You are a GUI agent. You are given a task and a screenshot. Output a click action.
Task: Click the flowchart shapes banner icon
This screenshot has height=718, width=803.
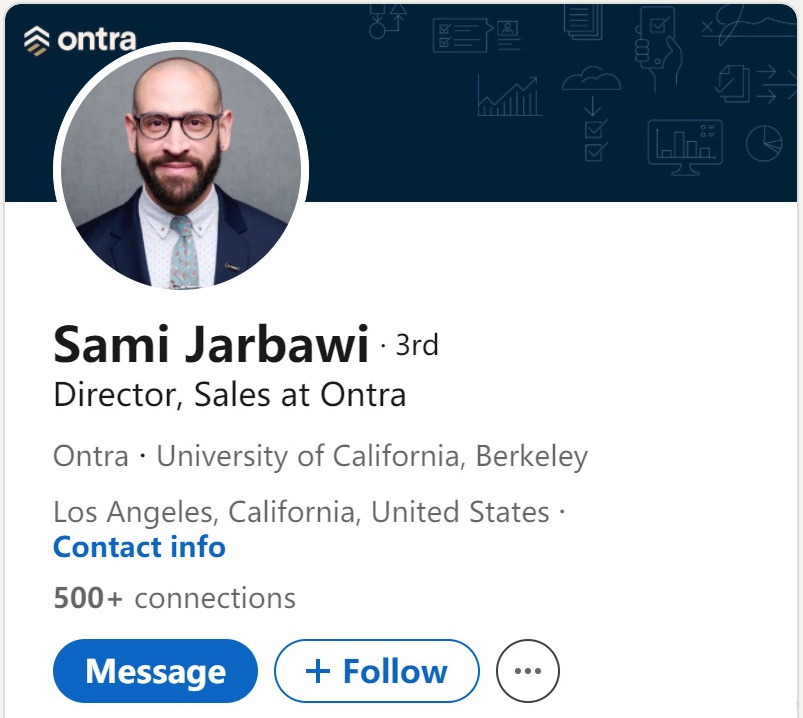click(x=387, y=20)
